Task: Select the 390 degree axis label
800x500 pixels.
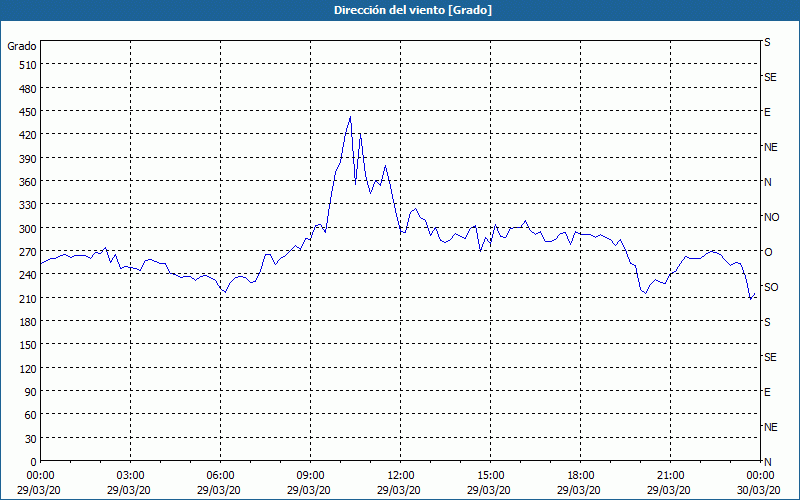Action: pos(29,159)
